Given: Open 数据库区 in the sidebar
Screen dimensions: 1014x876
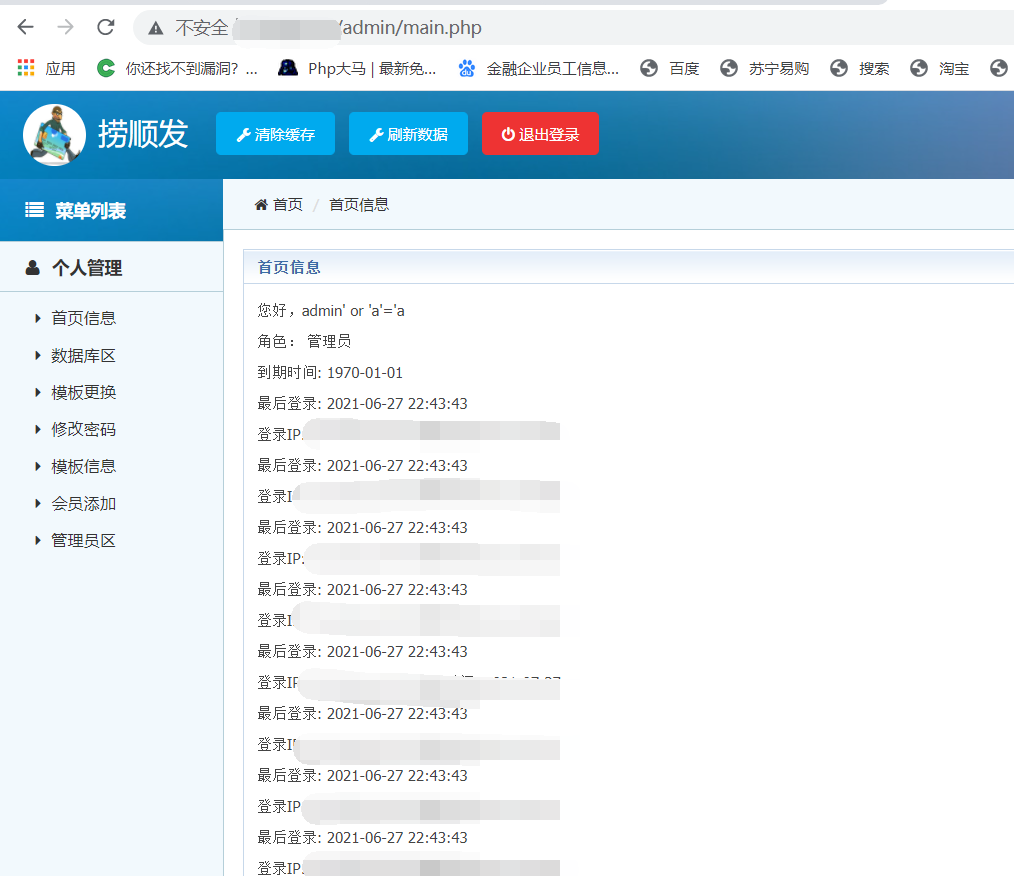Looking at the screenshot, I should click(x=83, y=356).
